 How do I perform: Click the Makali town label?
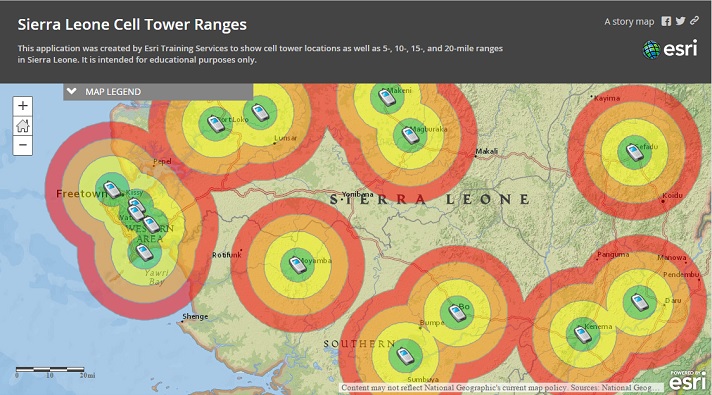coord(487,151)
